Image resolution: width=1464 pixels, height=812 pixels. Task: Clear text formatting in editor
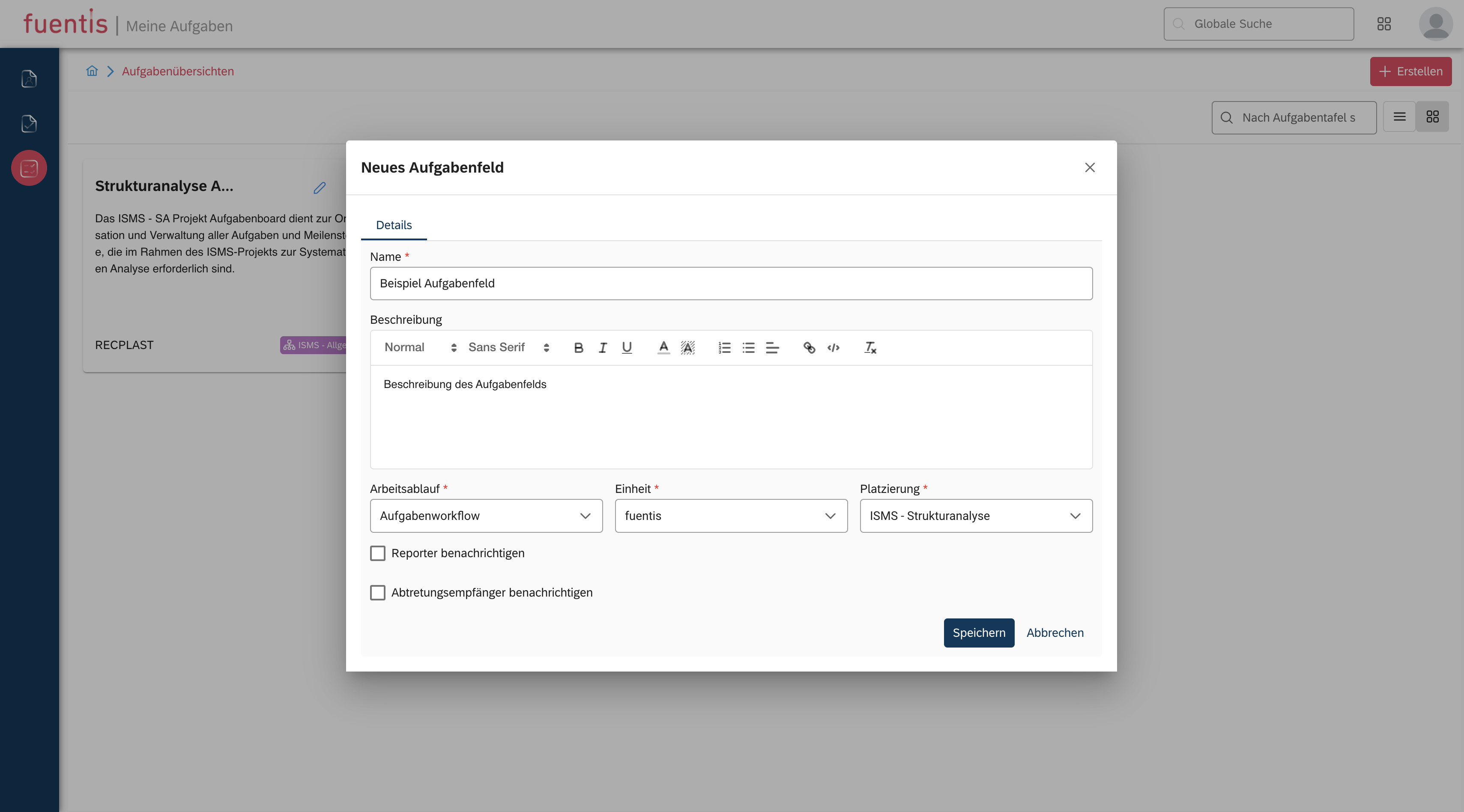(x=870, y=348)
